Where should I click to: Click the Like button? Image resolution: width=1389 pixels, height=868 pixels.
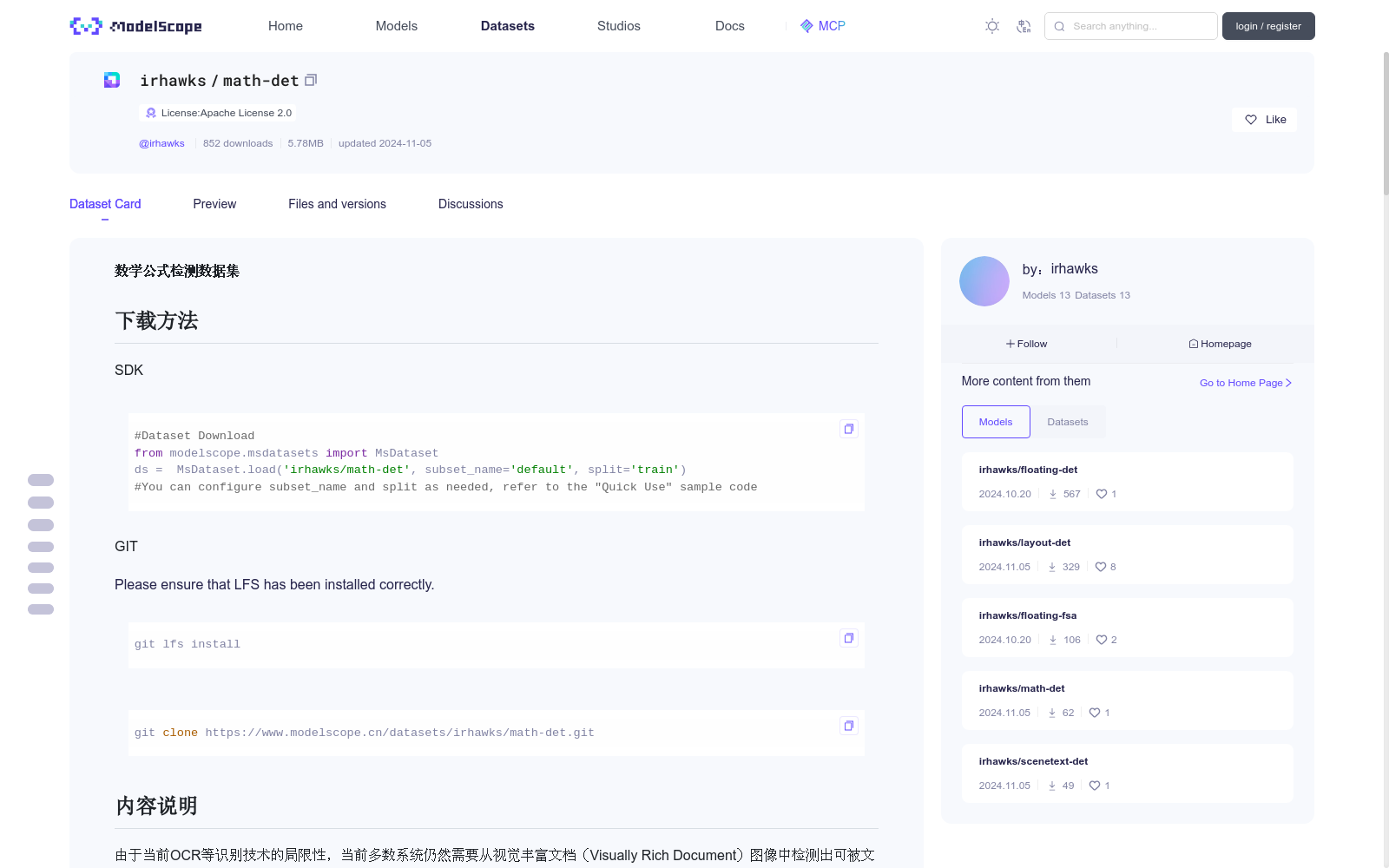[x=1264, y=120]
